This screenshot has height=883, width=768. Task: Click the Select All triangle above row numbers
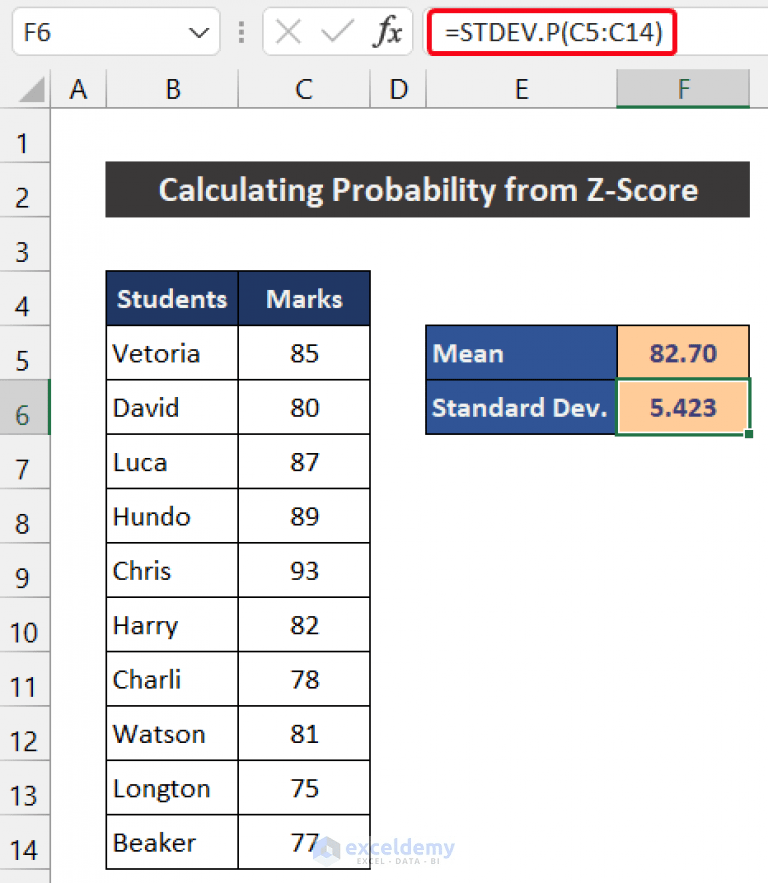pos(27,89)
